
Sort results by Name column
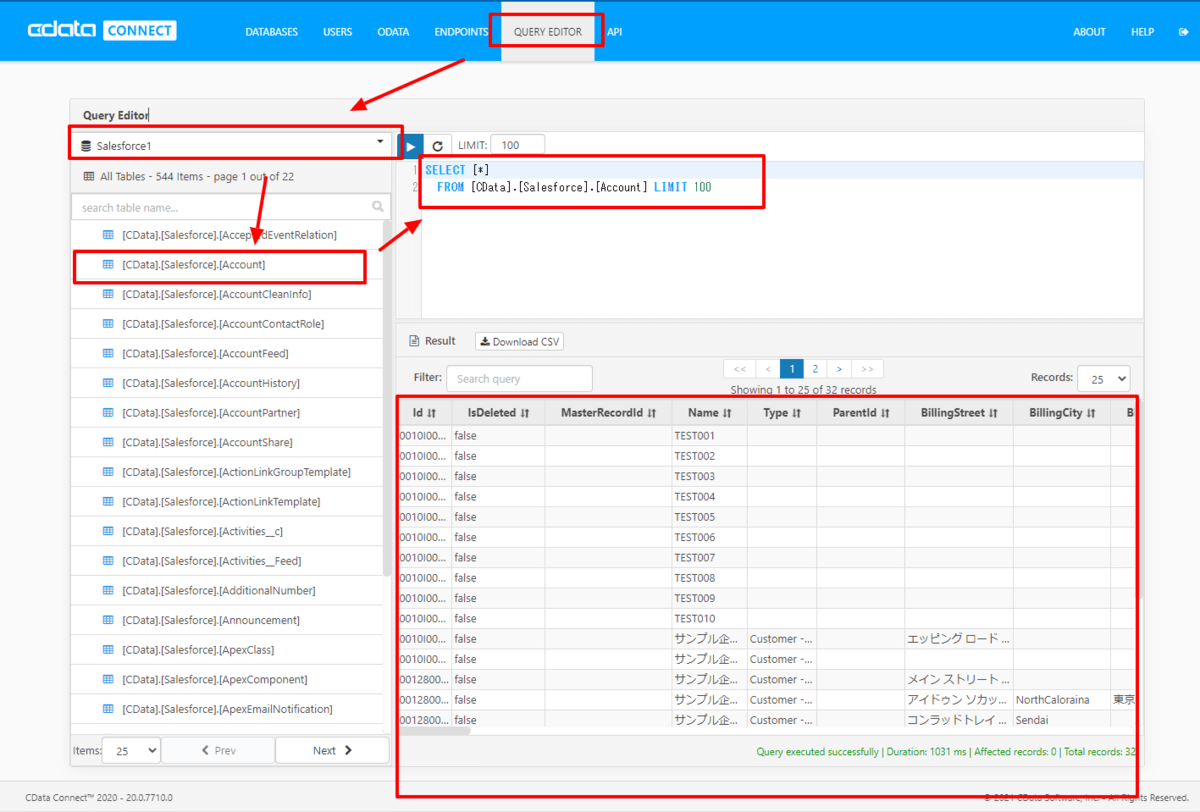pyautogui.click(x=710, y=412)
